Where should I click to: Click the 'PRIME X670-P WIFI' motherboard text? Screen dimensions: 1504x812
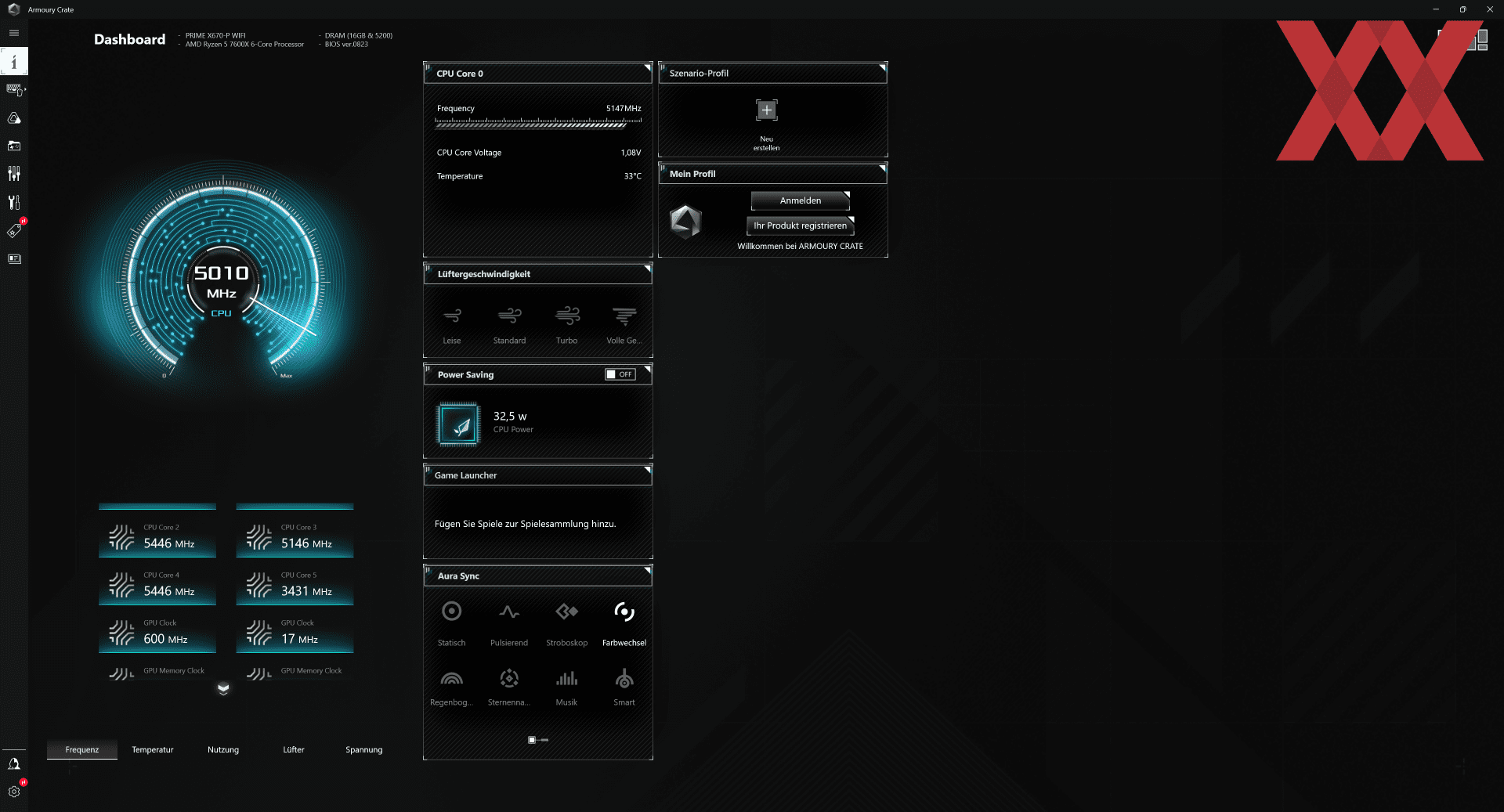tap(215, 35)
